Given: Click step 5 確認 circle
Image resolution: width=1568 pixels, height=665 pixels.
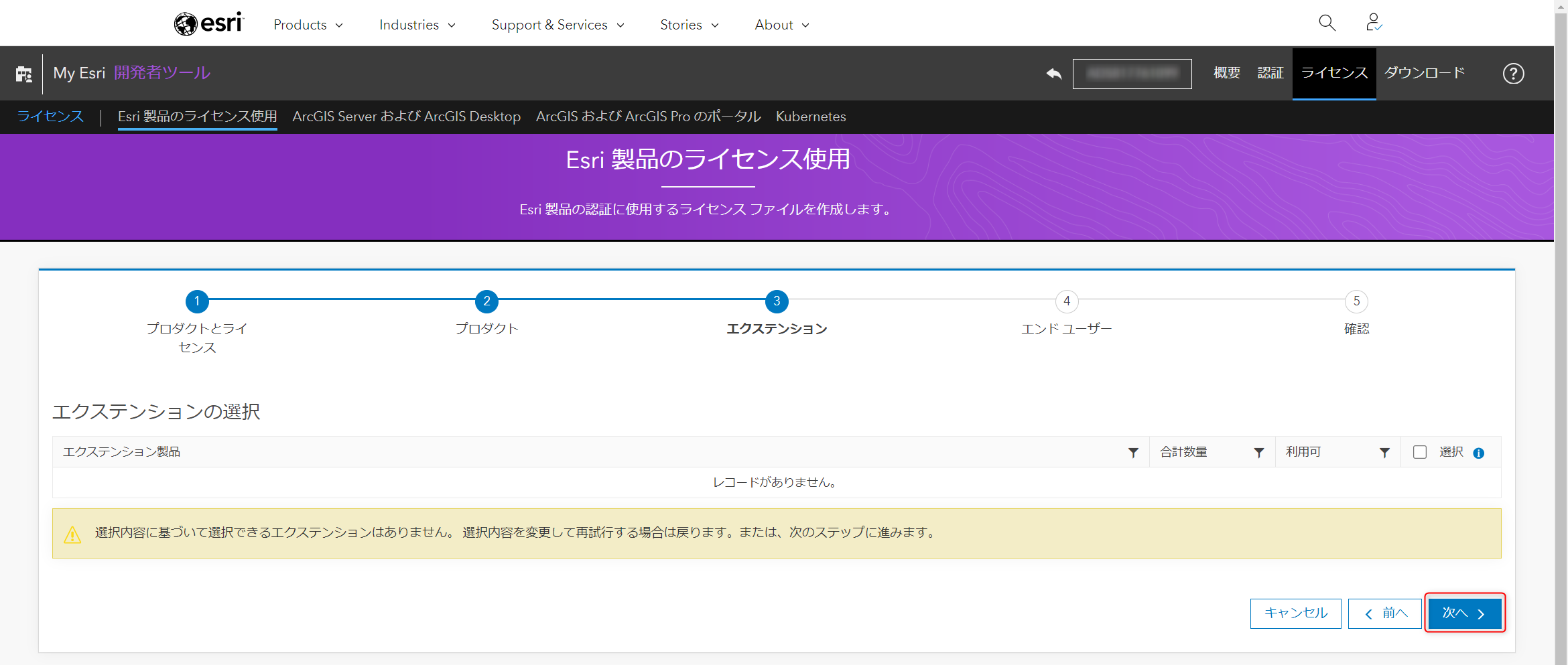Looking at the screenshot, I should (x=1356, y=301).
